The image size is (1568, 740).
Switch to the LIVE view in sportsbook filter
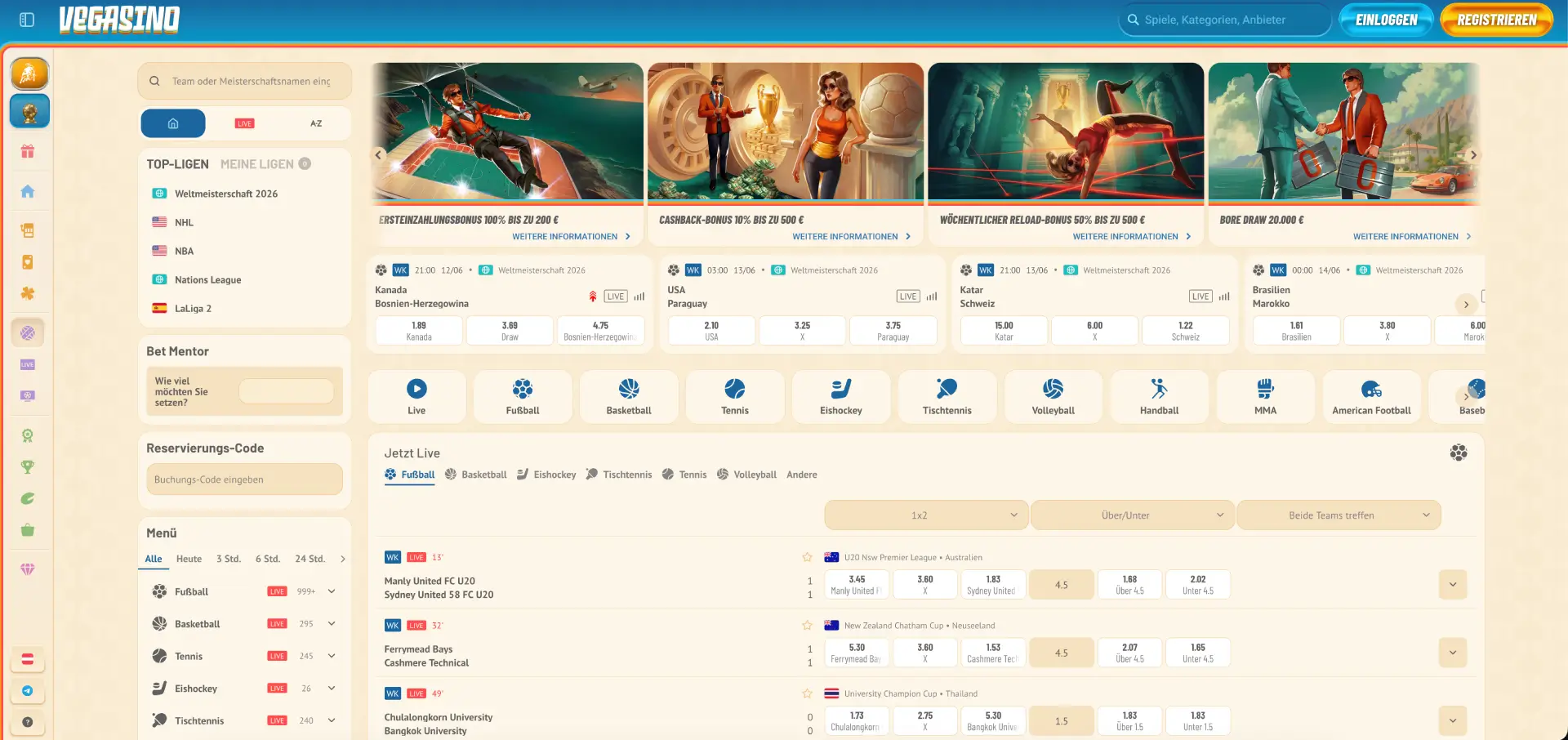244,123
